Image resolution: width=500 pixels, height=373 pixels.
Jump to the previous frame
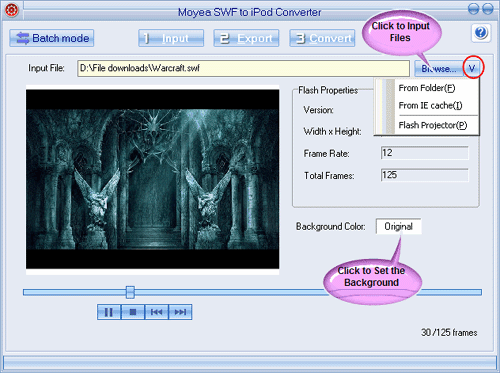click(x=156, y=312)
